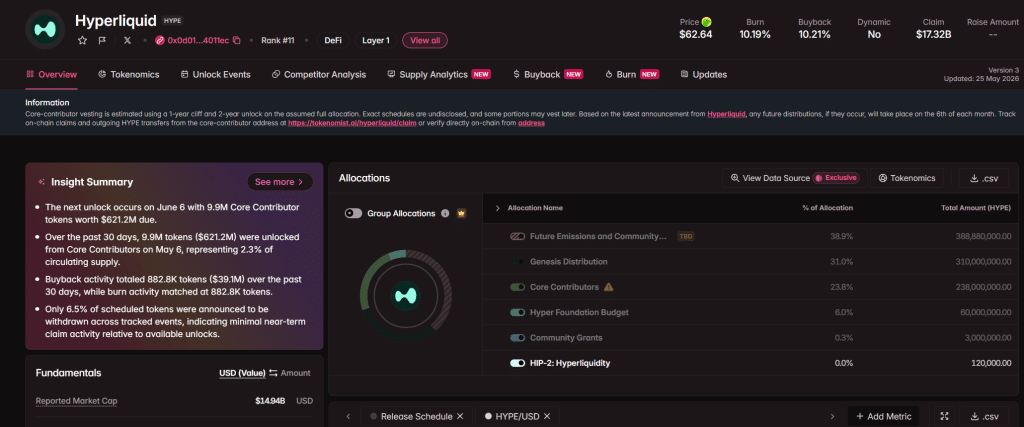Image resolution: width=1024 pixels, height=427 pixels.
Task: Toggle Future Emissions and Community allocation visibility
Action: pos(517,236)
